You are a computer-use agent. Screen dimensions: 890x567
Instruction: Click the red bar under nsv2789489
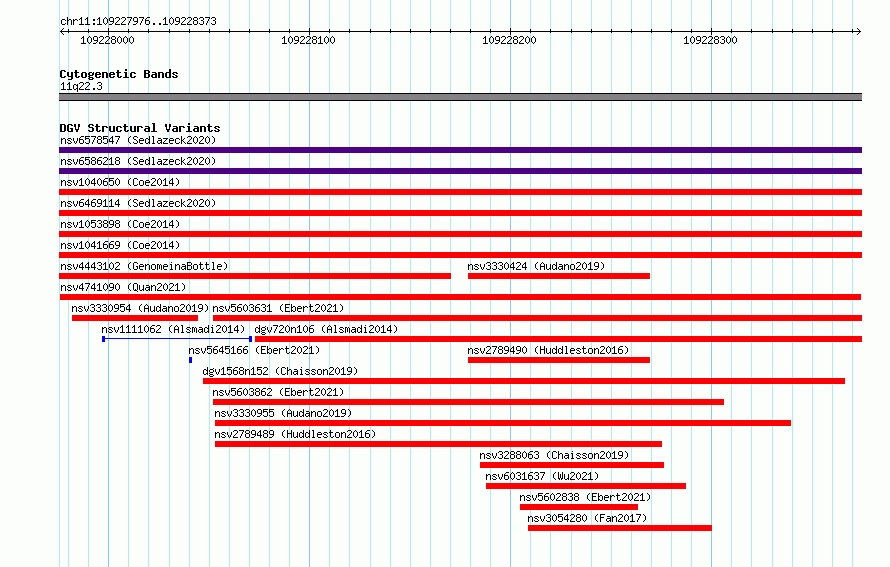click(x=439, y=444)
